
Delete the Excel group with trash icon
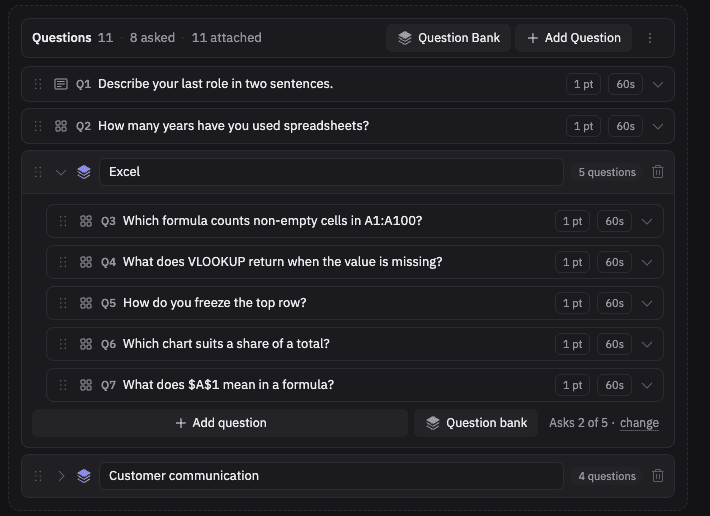pyautogui.click(x=658, y=172)
